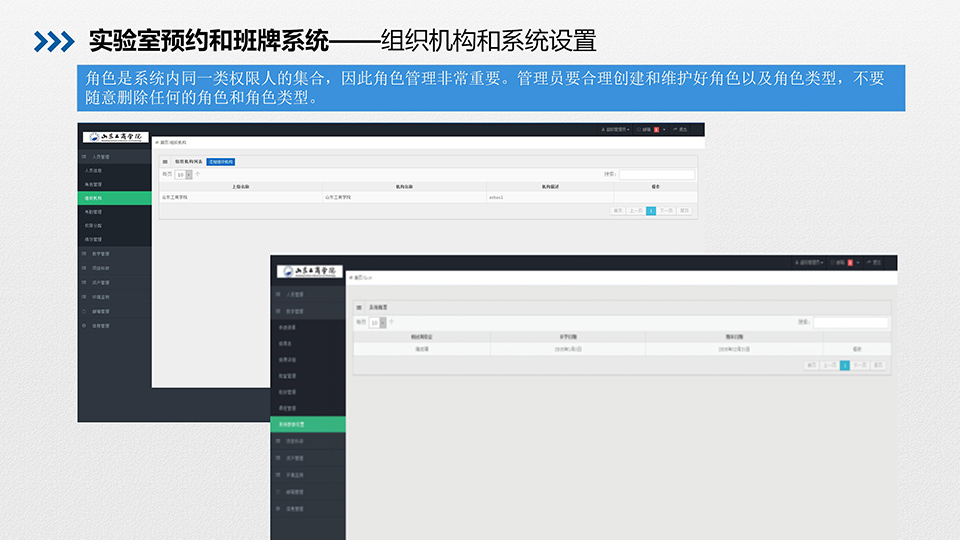The height and width of the screenshot is (540, 960).
Task: Click the blue triple-chevron icon by slide title
Action: pyautogui.click(x=54, y=41)
